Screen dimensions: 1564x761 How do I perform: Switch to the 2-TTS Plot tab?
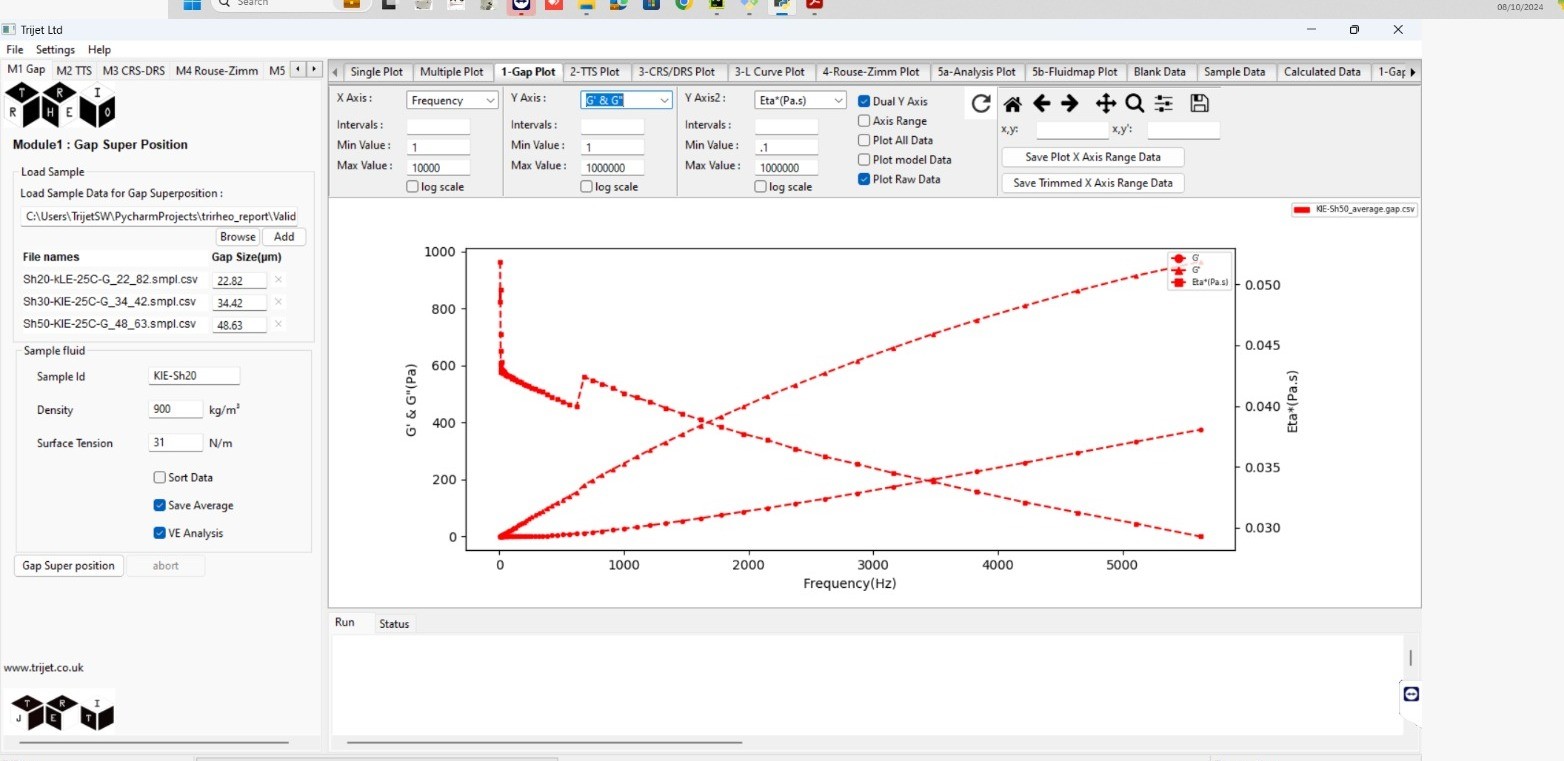(595, 72)
